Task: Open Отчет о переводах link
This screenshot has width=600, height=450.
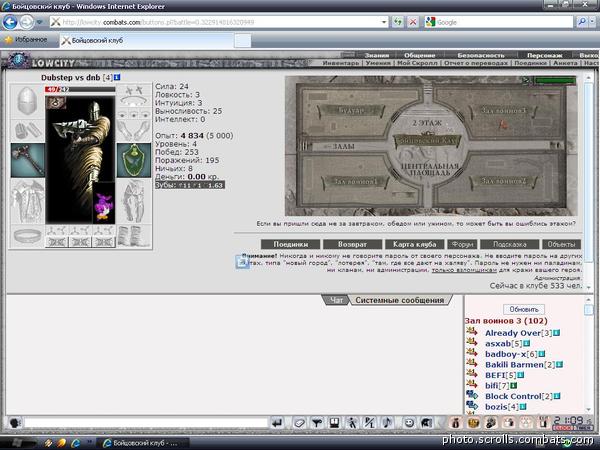Action: pyautogui.click(x=476, y=63)
